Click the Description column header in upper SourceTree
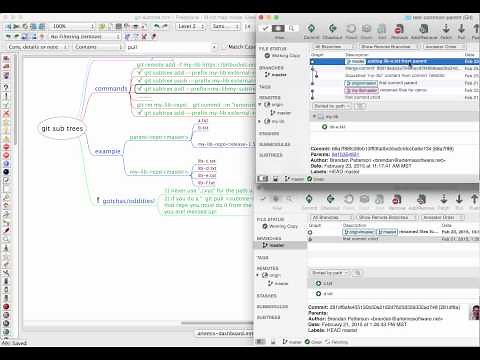Image resolution: width=480 pixels, height=360 pixels. [356, 54]
